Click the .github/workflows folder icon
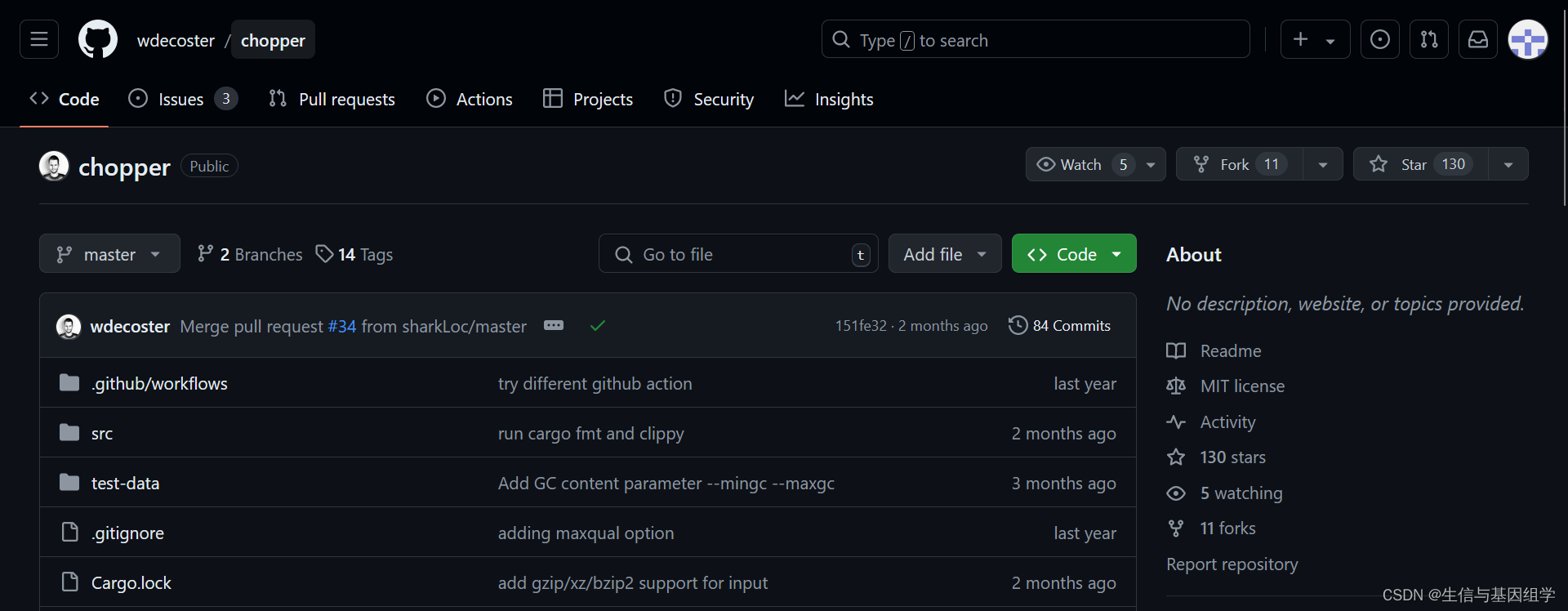Screen dimensions: 1568x611 point(69,383)
